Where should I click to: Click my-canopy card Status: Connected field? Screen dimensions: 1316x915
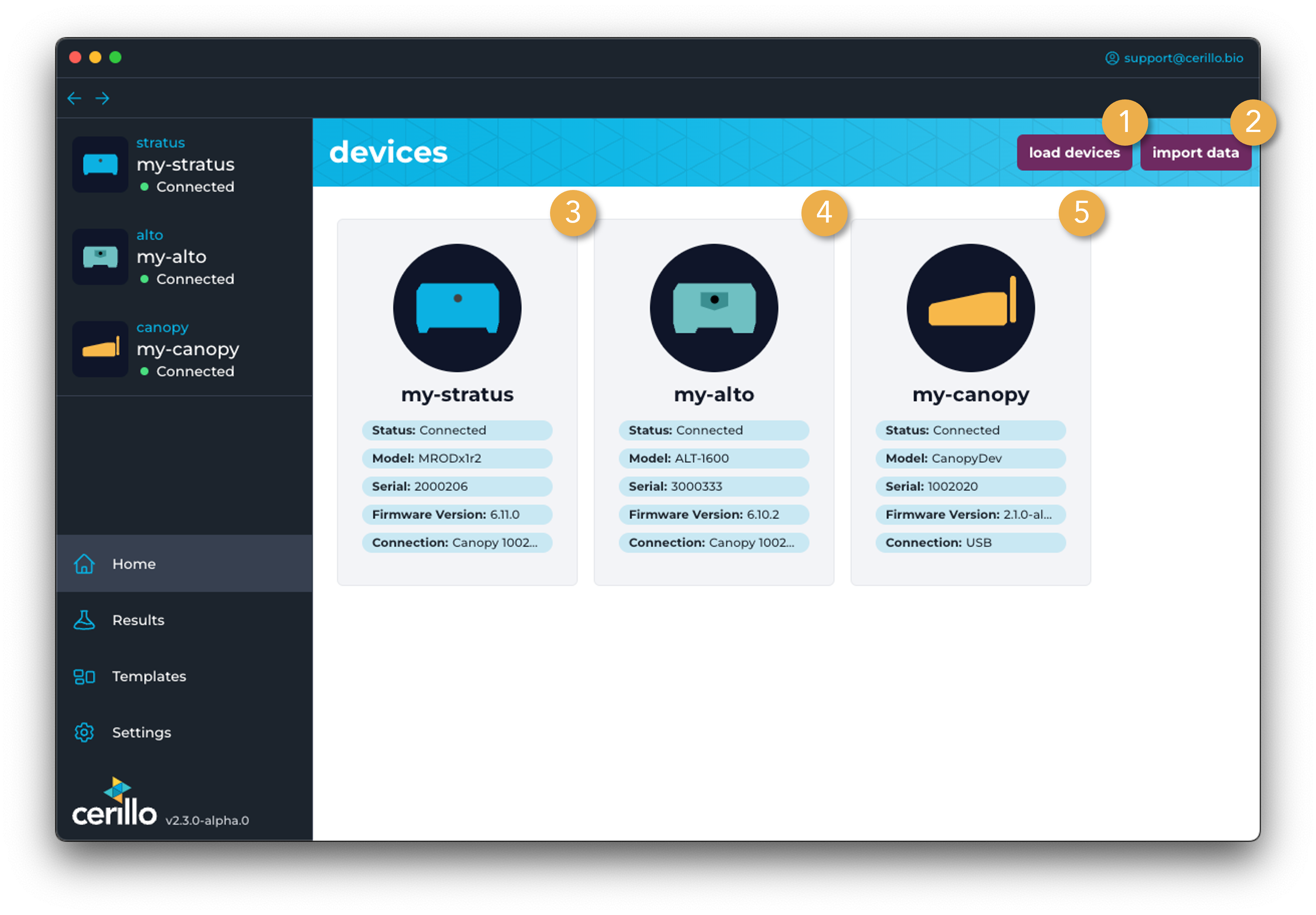pyautogui.click(x=971, y=431)
